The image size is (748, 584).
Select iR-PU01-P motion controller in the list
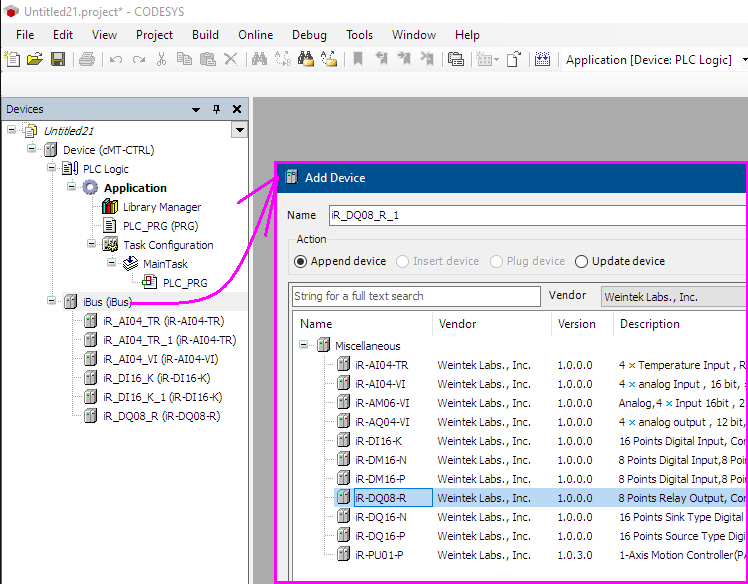[379, 555]
